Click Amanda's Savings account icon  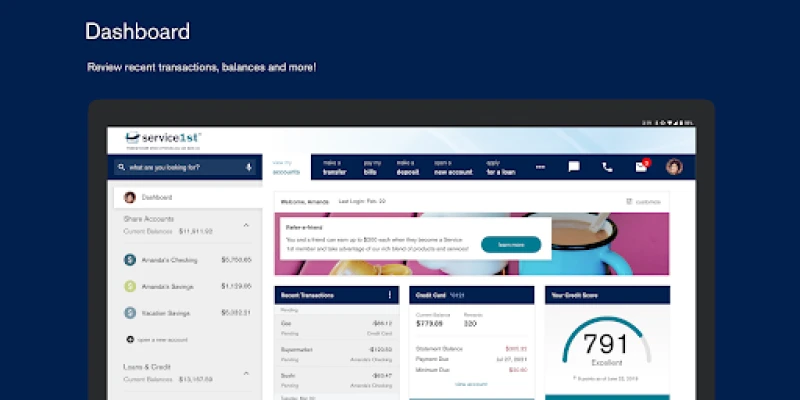click(130, 286)
